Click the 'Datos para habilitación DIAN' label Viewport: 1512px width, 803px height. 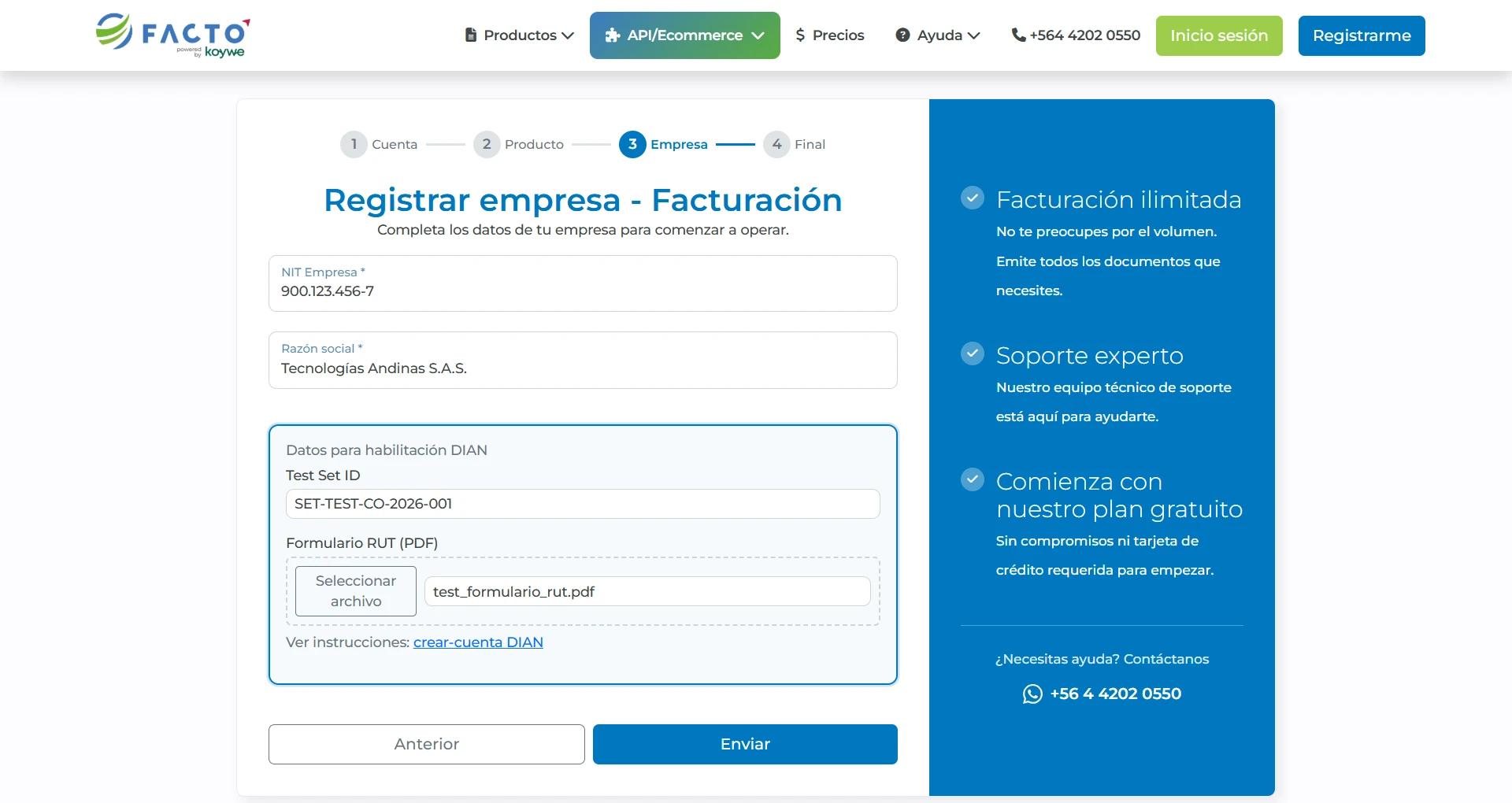[387, 450]
